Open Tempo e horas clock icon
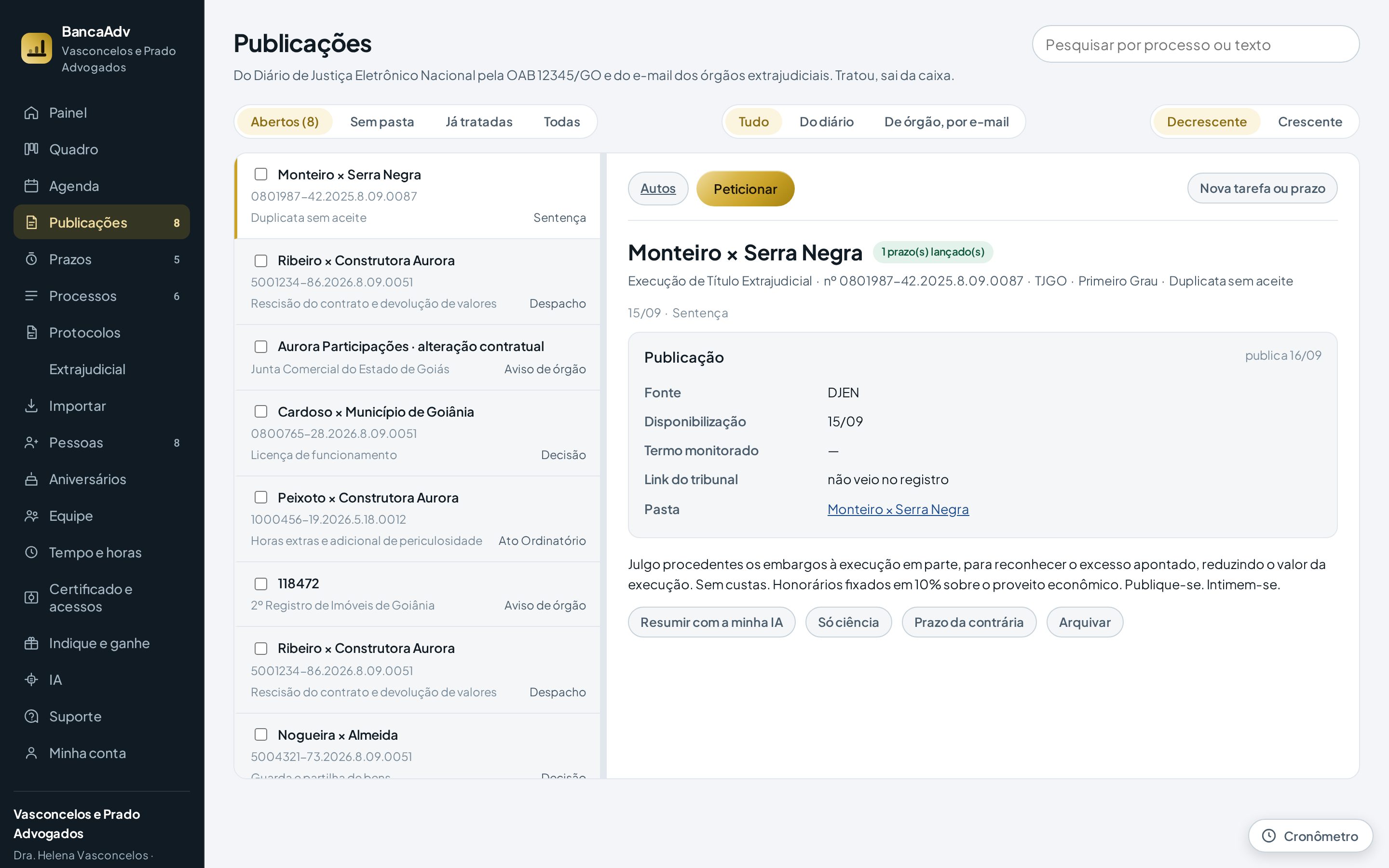The width and height of the screenshot is (1389, 868). [31, 552]
